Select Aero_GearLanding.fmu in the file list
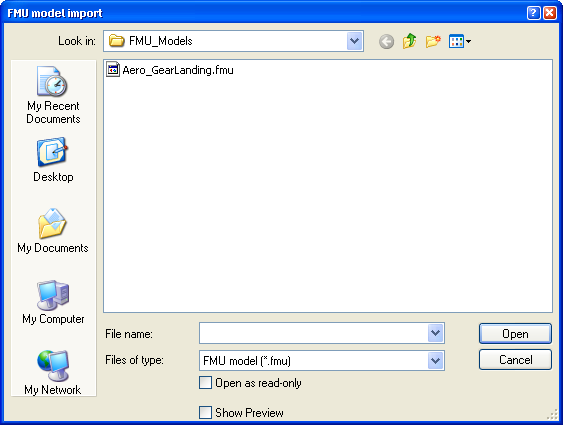Image resolution: width=563 pixels, height=425 pixels. click(x=170, y=70)
